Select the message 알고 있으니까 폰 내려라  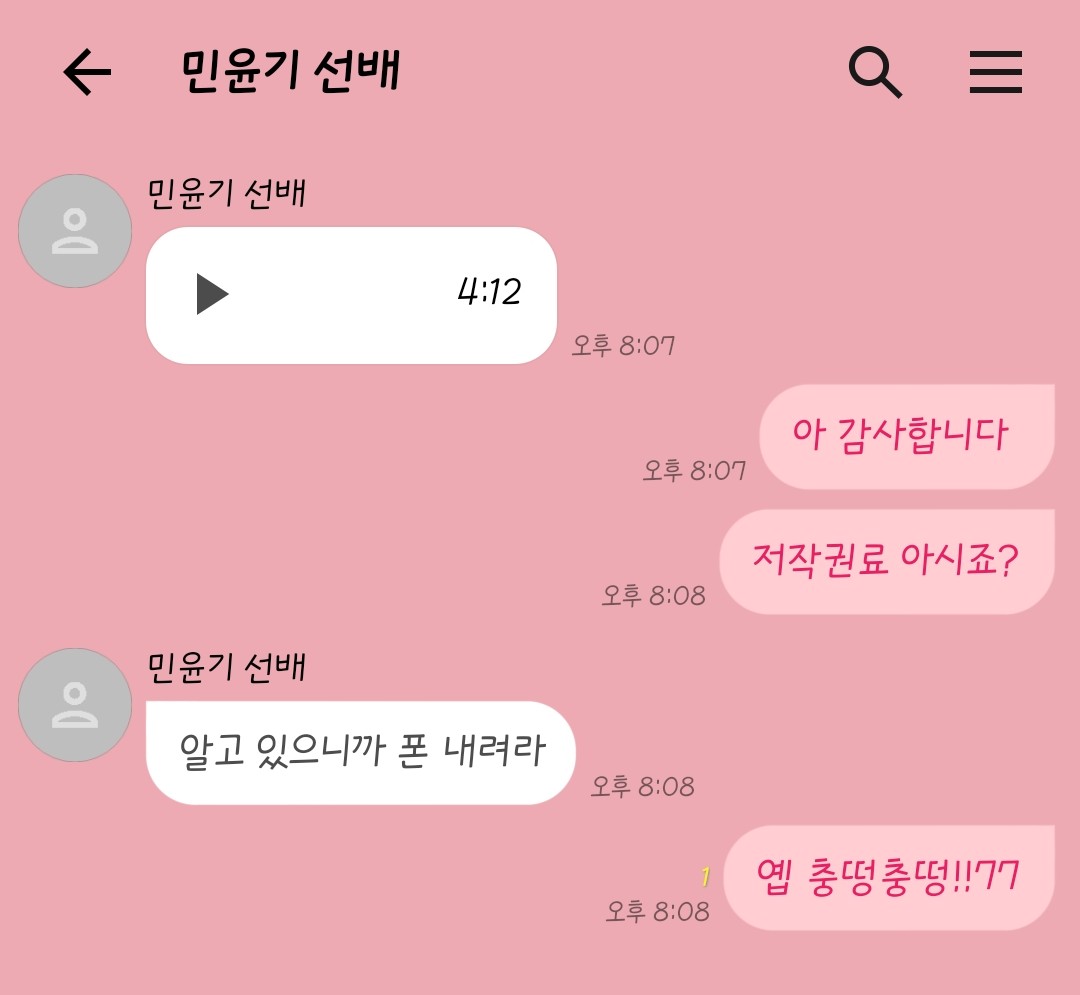click(361, 753)
